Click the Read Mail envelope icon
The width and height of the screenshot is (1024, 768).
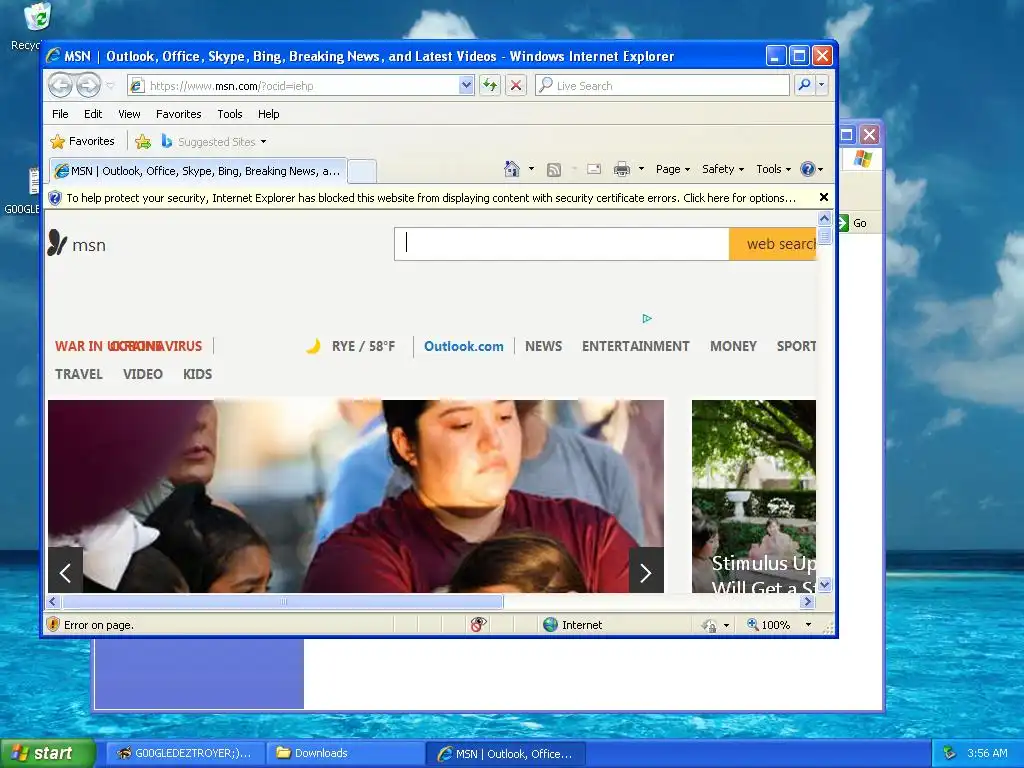pos(594,169)
